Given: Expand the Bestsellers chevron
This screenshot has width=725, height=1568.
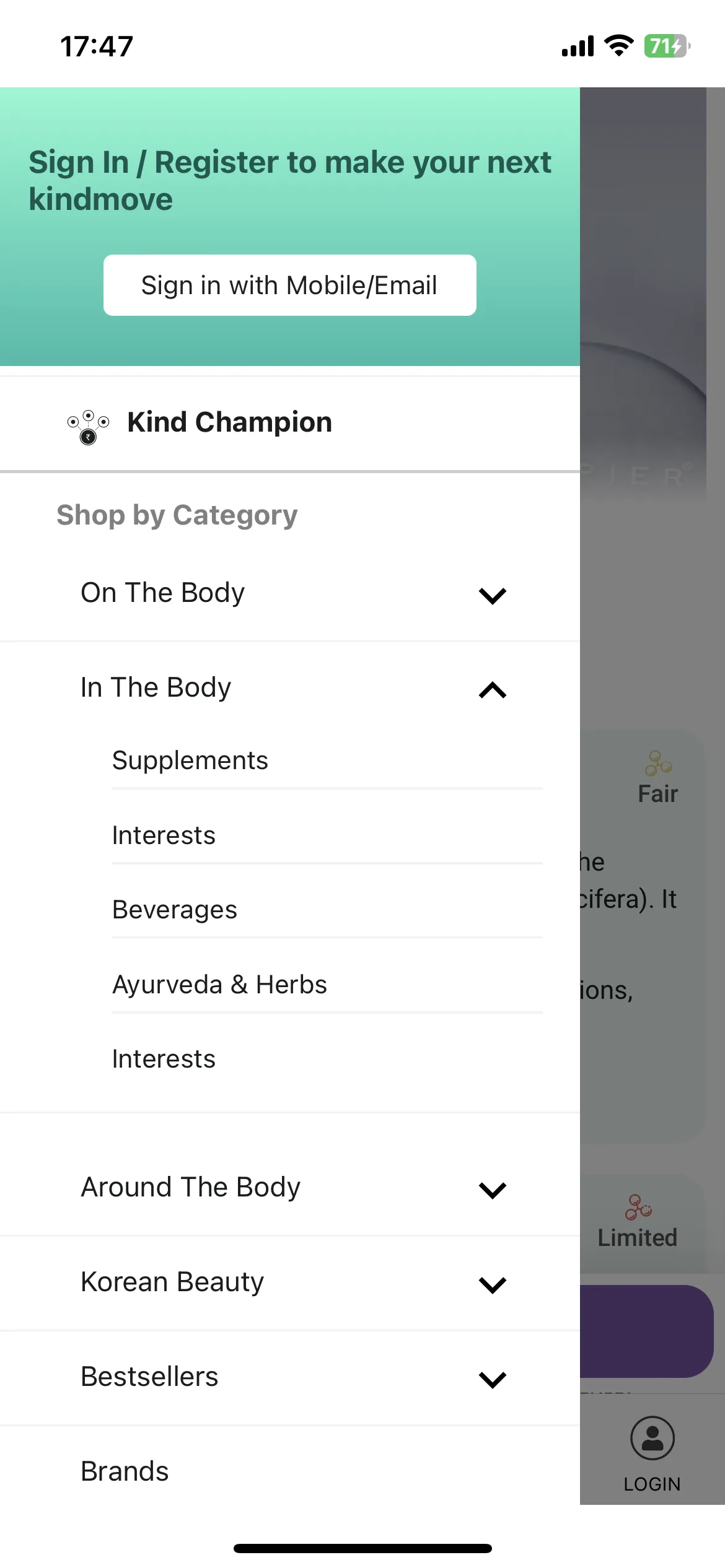Looking at the screenshot, I should (493, 1379).
